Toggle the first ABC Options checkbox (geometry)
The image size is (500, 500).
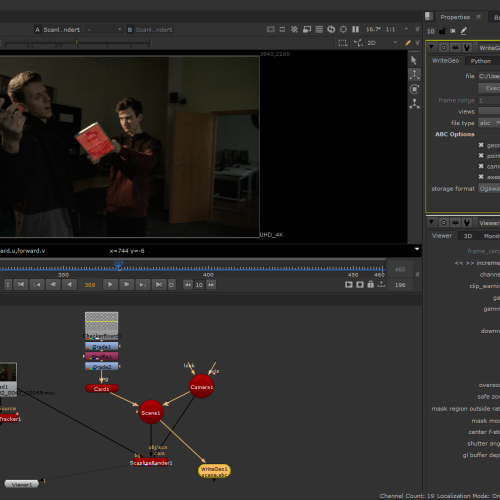481,145
